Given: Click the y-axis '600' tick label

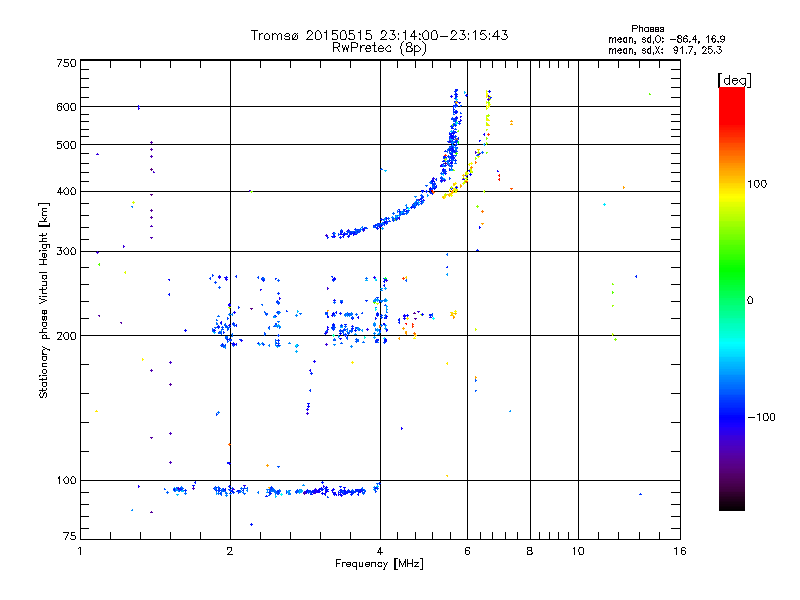Looking at the screenshot, I should point(66,107).
